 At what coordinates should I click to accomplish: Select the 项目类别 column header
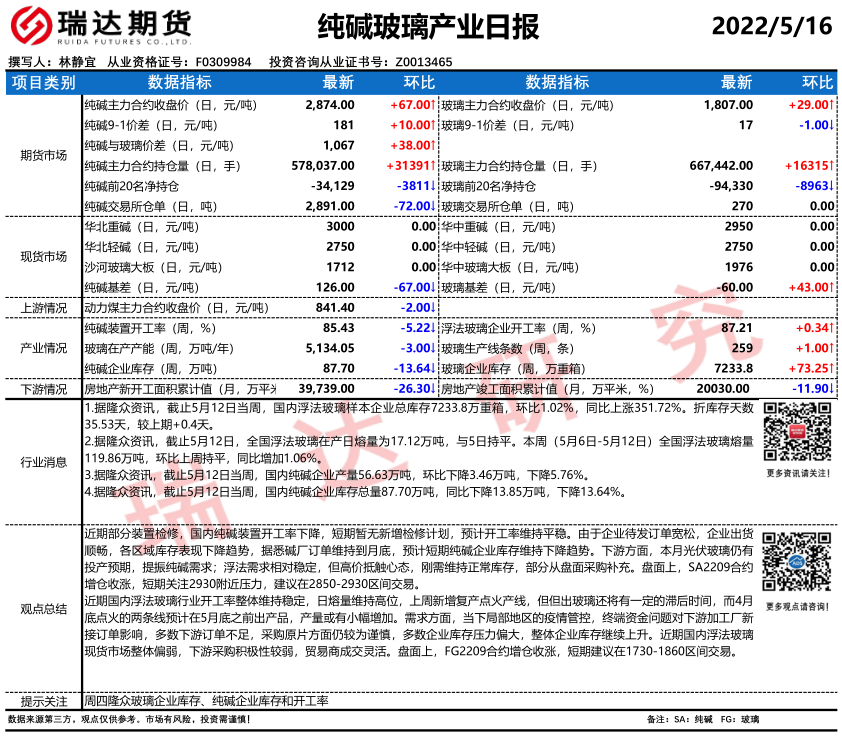coord(43,82)
